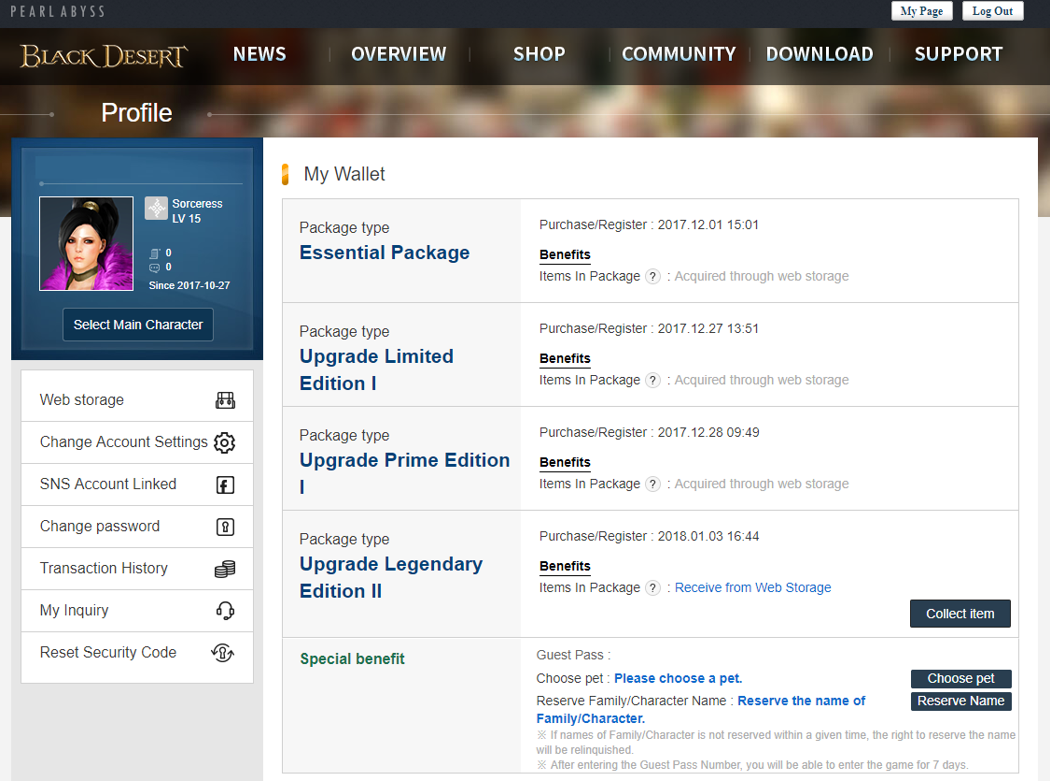Open the OVERVIEW menu

(398, 54)
